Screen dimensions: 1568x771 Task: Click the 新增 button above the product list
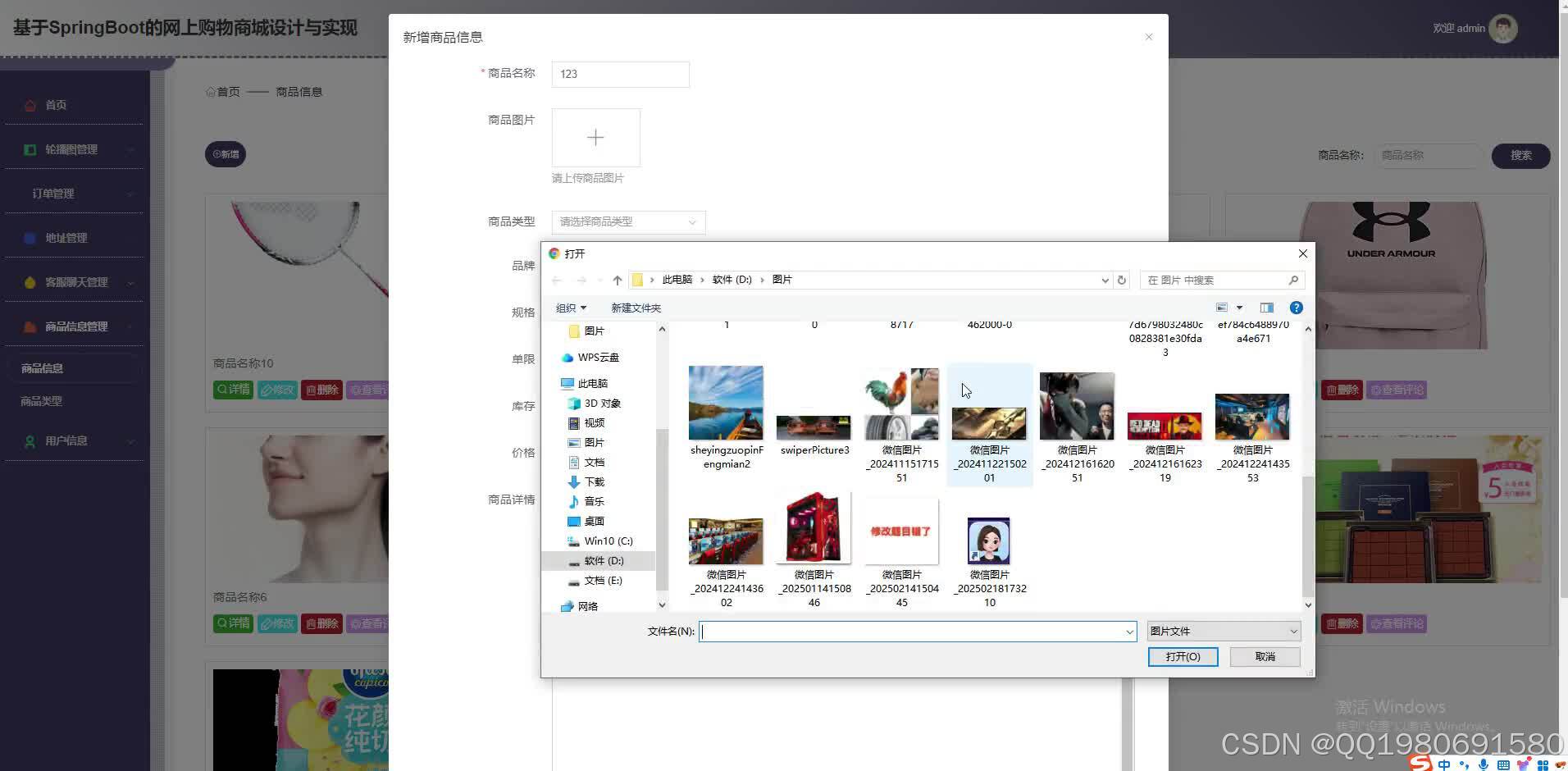(x=225, y=153)
